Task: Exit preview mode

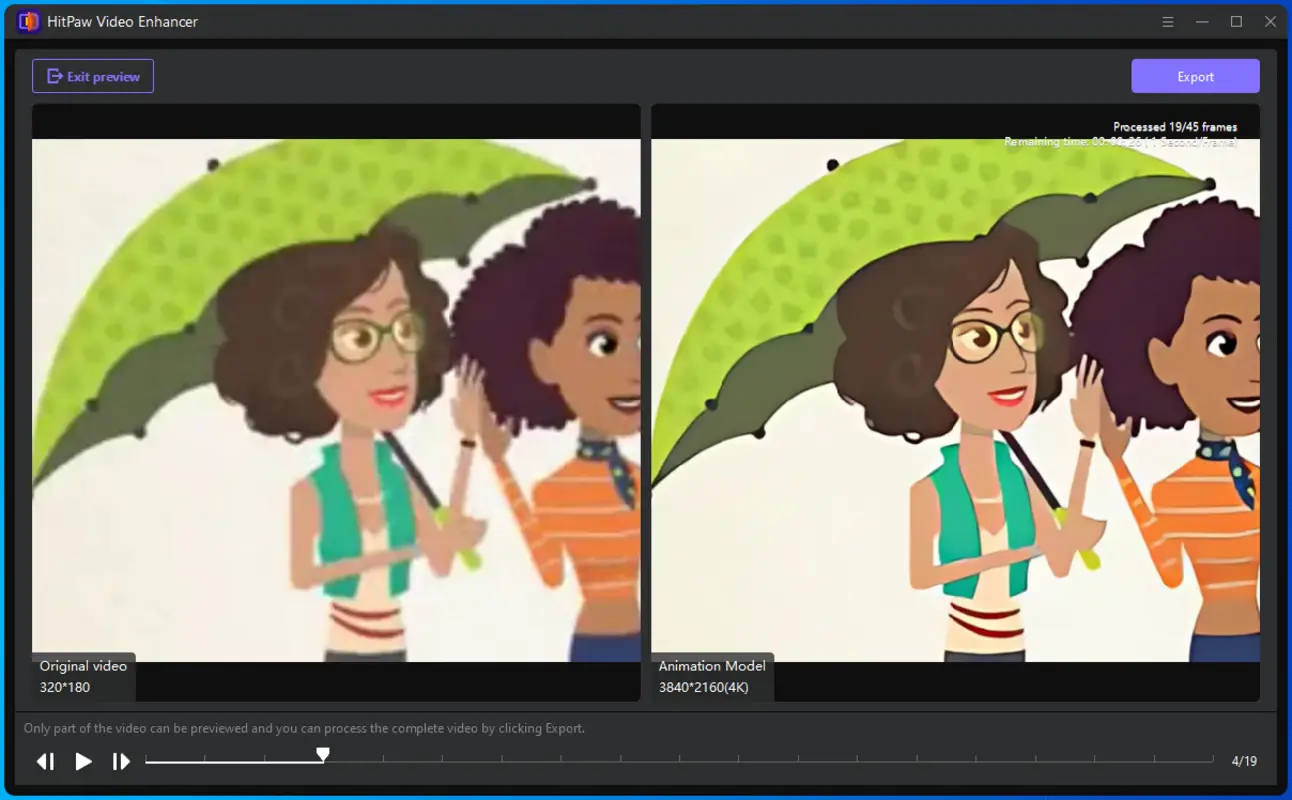Action: (93, 75)
